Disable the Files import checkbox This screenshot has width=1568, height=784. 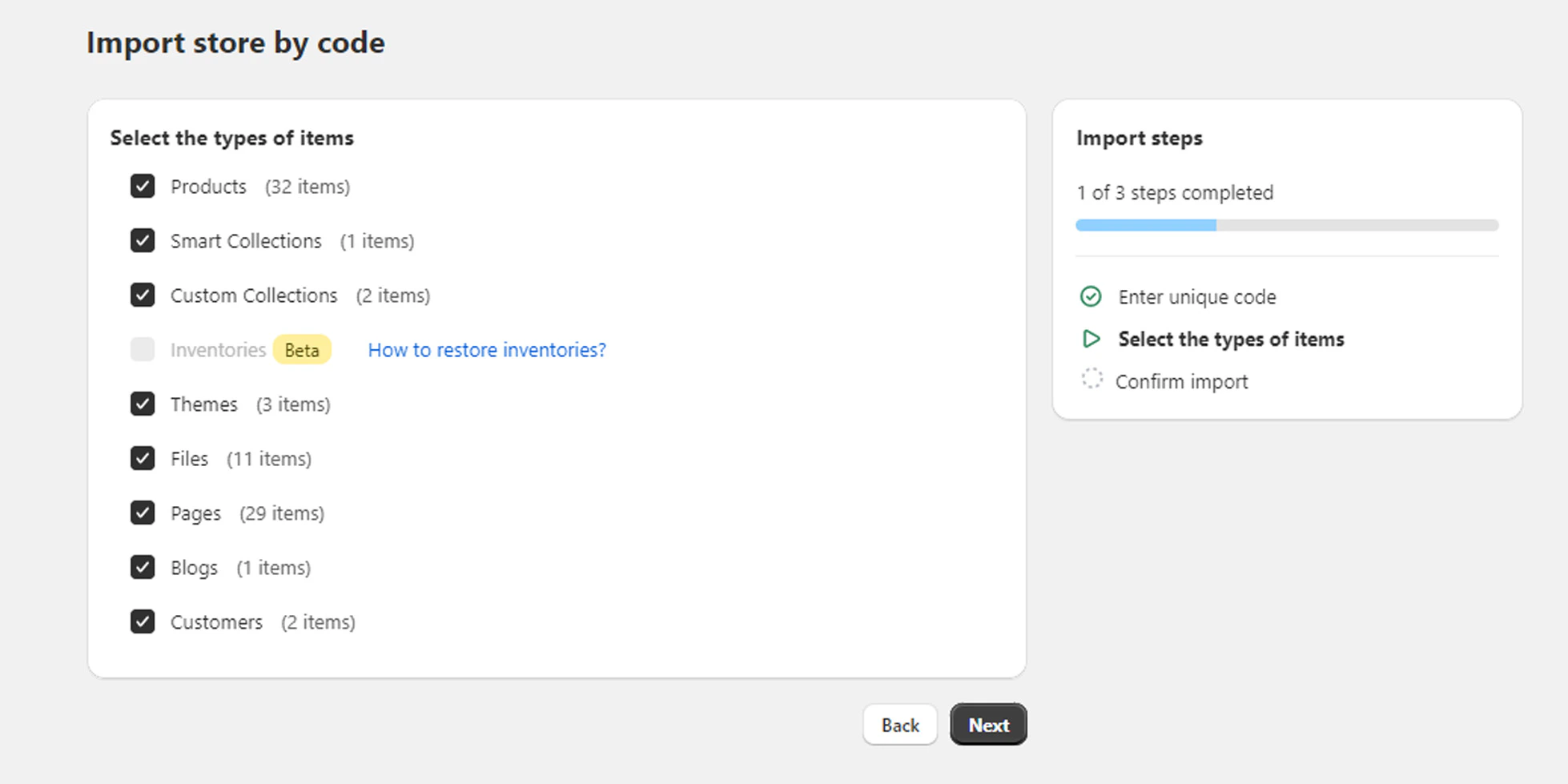coord(142,458)
